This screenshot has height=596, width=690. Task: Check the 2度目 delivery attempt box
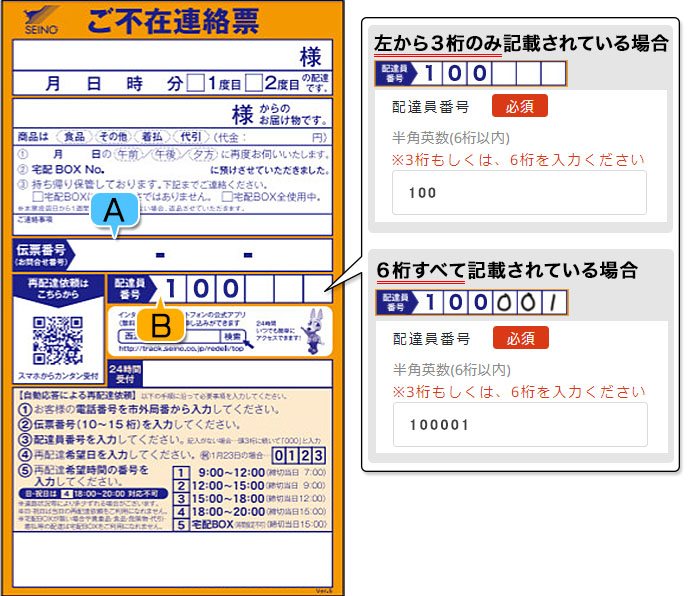pos(254,82)
